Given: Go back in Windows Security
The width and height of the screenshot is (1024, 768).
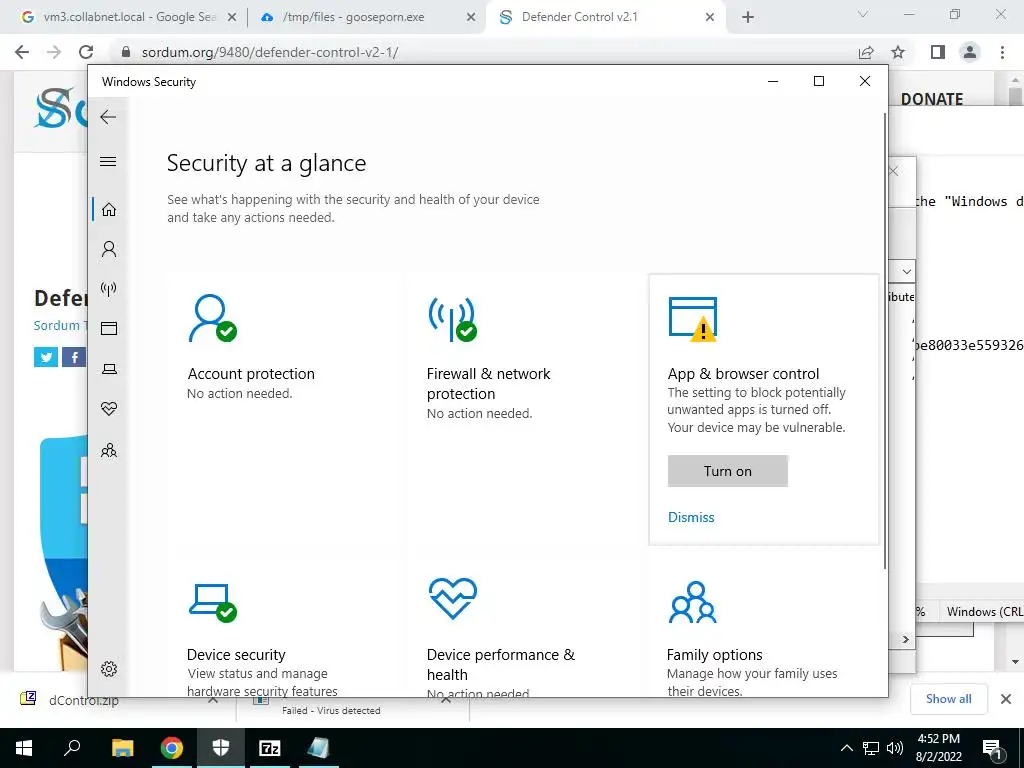Looking at the screenshot, I should point(108,117).
